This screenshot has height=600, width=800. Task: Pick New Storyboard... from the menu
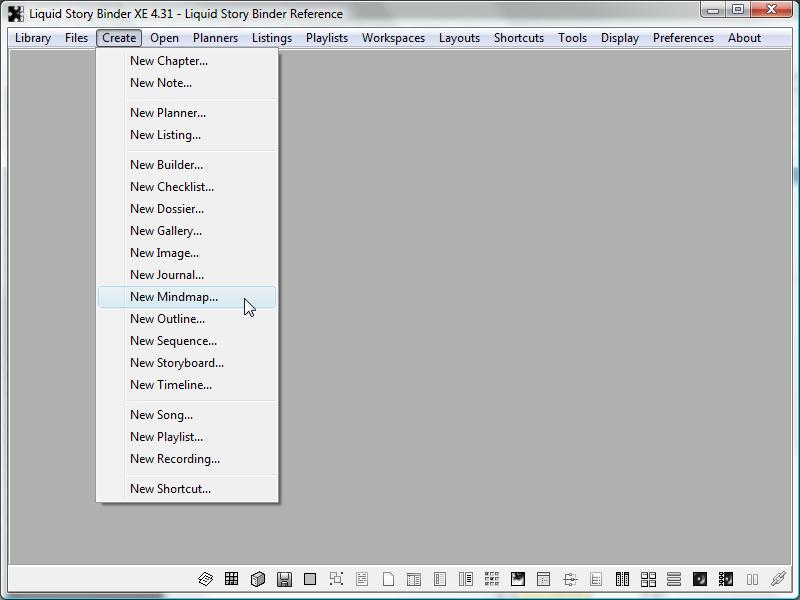click(x=177, y=363)
